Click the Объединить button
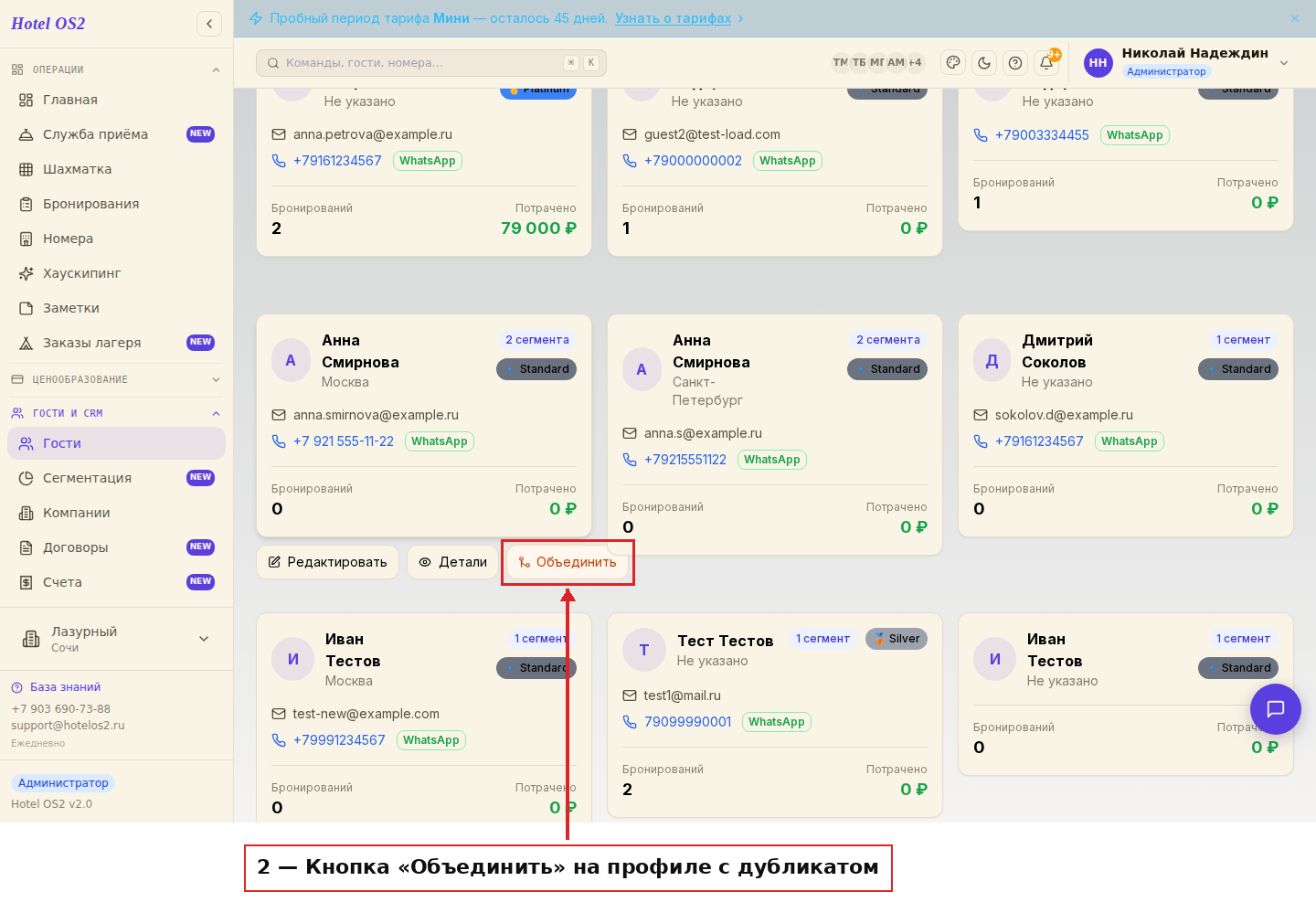 pyautogui.click(x=568, y=562)
